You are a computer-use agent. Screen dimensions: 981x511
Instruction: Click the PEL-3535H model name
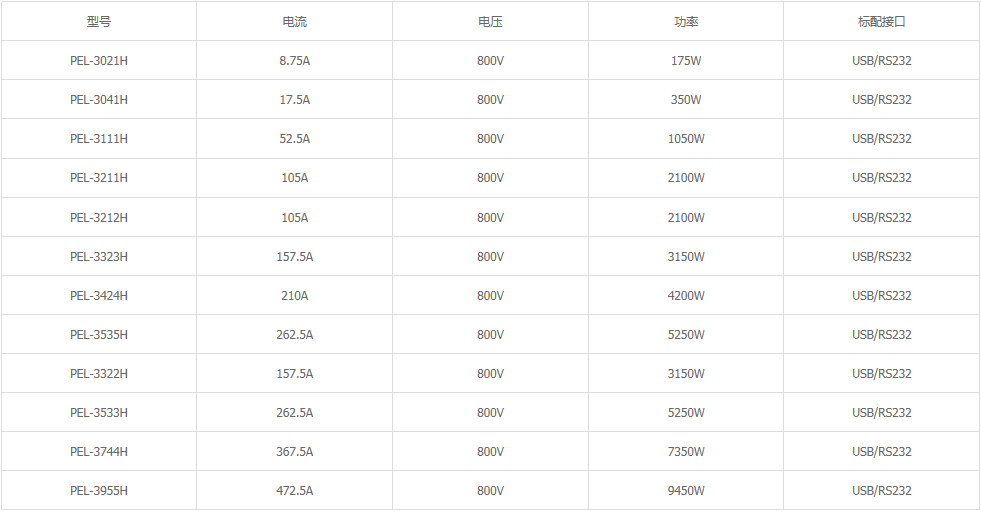click(99, 334)
